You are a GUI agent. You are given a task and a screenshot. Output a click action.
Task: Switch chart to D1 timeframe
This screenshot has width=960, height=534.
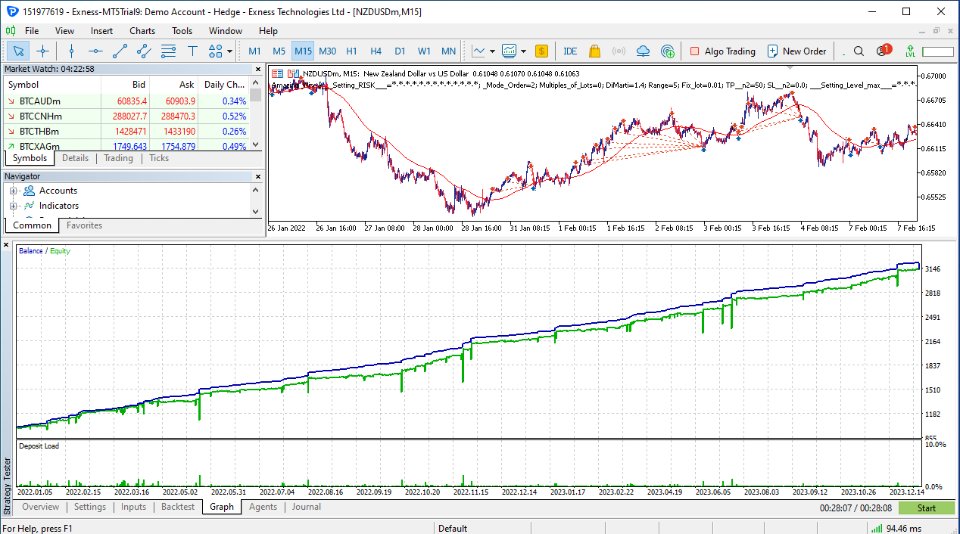click(400, 51)
